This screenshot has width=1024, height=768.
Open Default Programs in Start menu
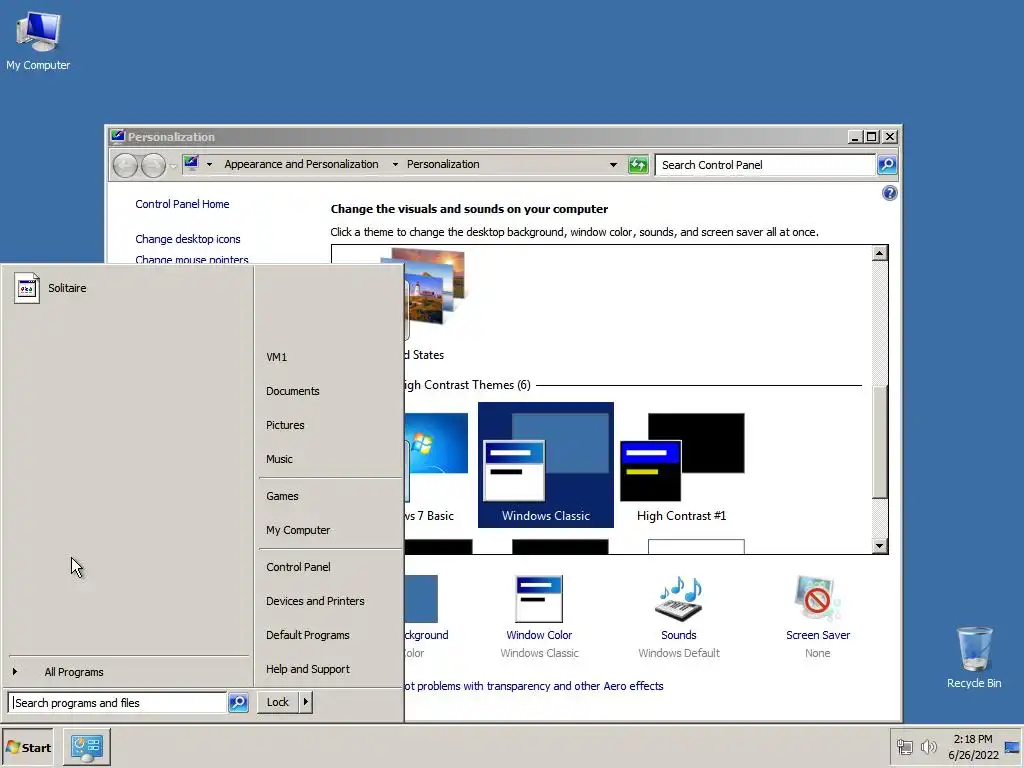click(x=308, y=635)
